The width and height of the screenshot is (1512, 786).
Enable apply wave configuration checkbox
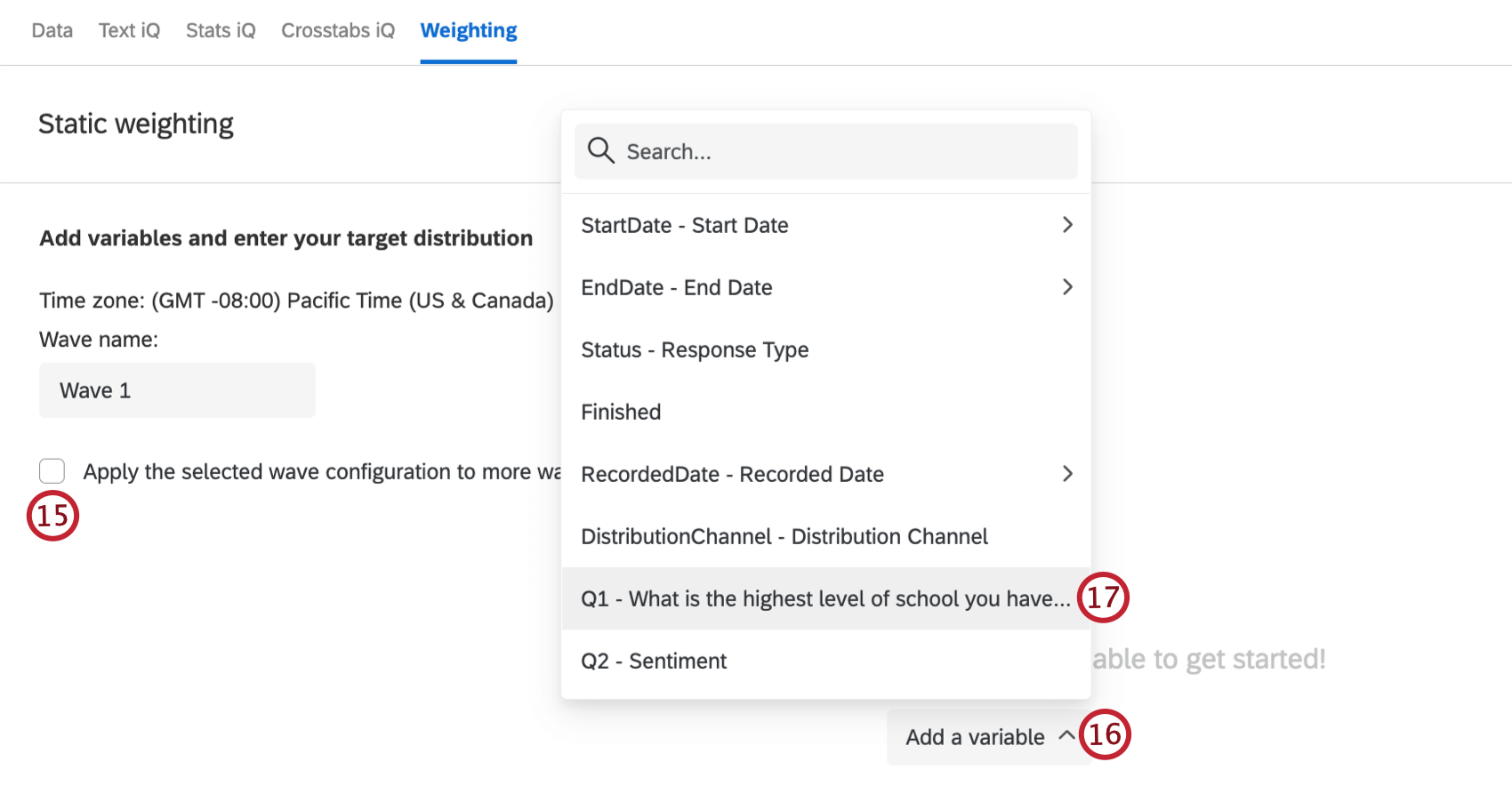[52, 471]
